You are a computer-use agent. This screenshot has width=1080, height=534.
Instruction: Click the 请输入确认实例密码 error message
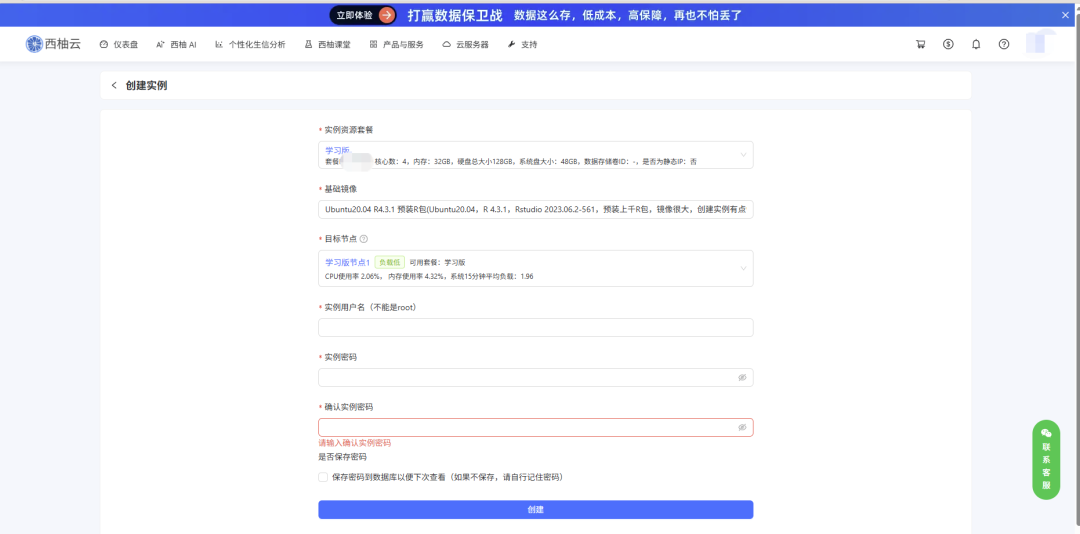(355, 443)
